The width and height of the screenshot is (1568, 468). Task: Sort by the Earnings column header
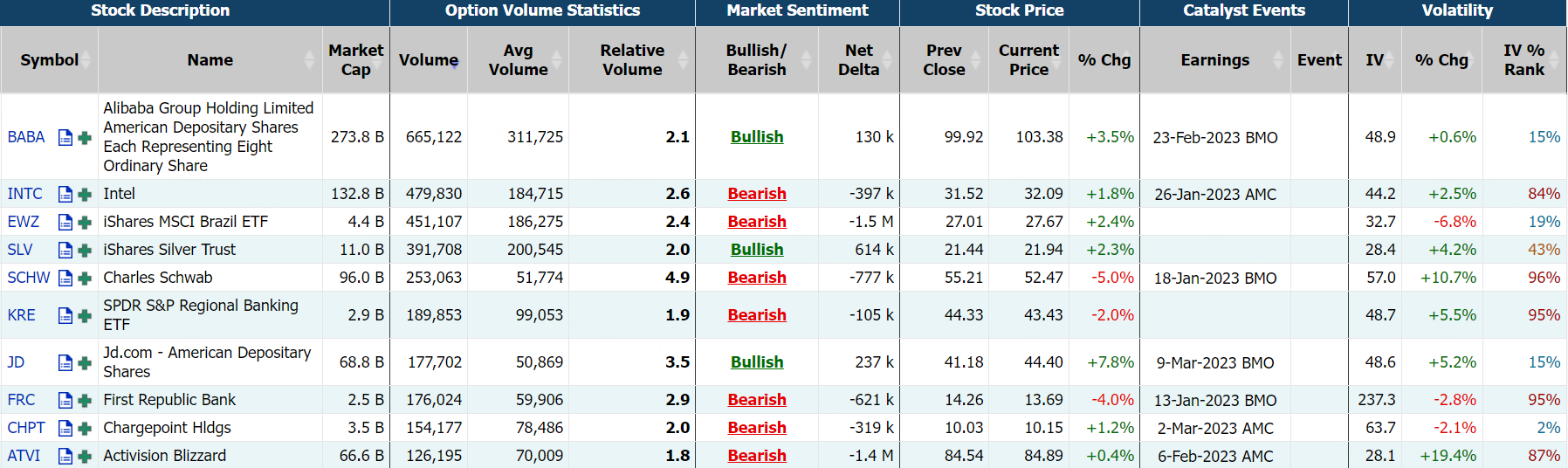1214,60
